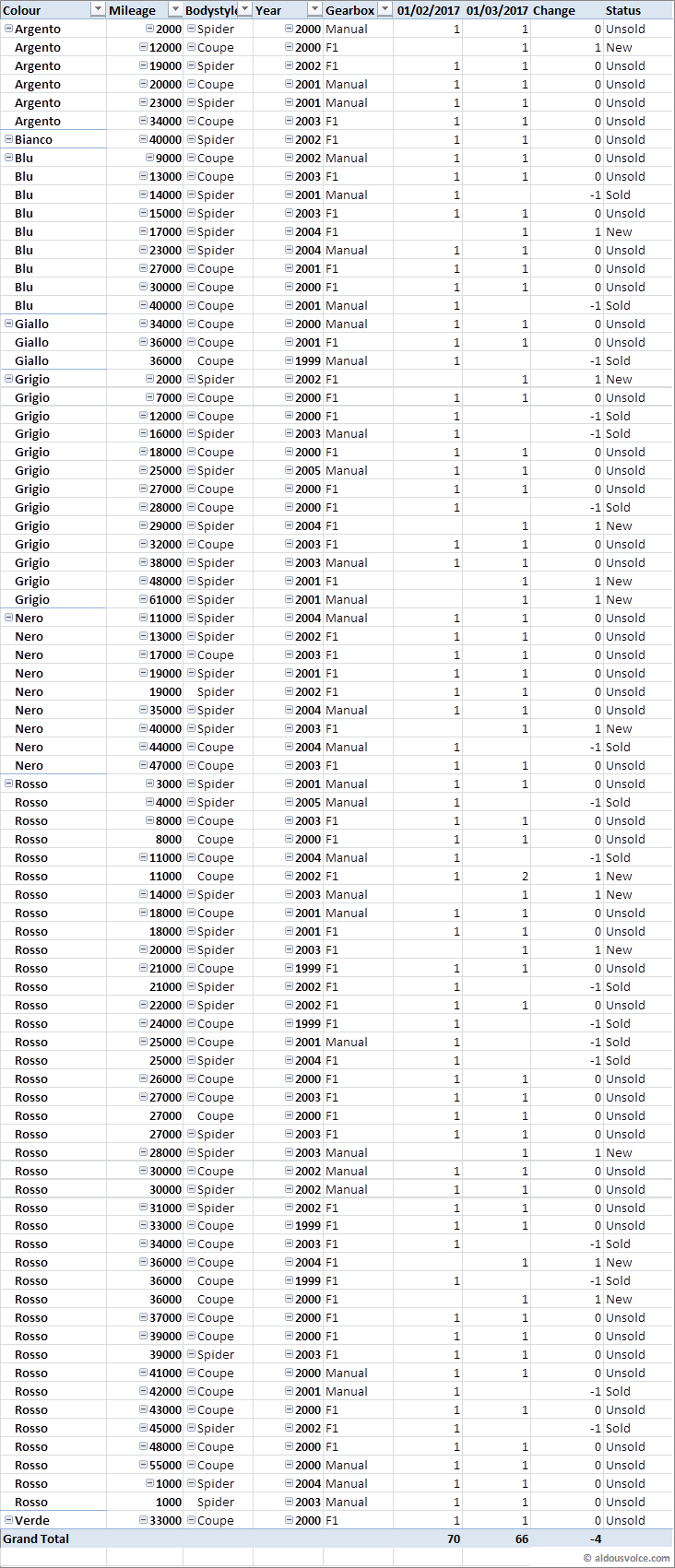Collapse the Nero colour group
Viewport: 675px width, 1568px height.
pos(9,618)
